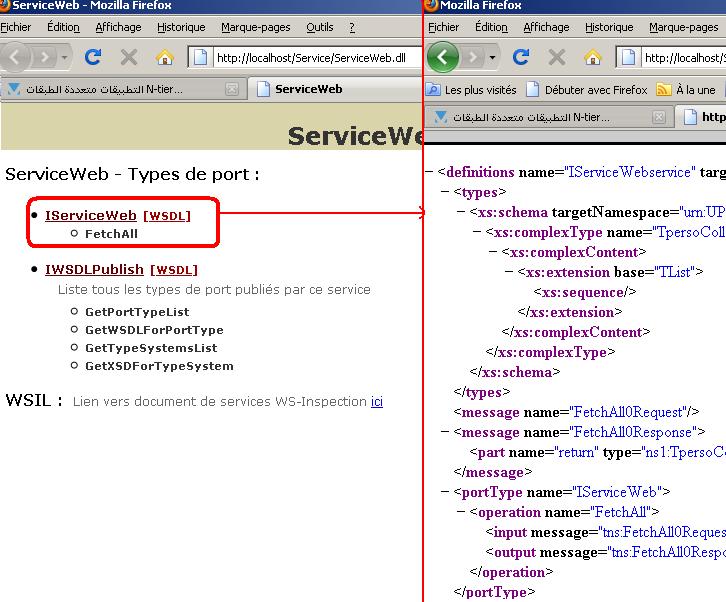Open the IServiceWeb port type link

91,215
